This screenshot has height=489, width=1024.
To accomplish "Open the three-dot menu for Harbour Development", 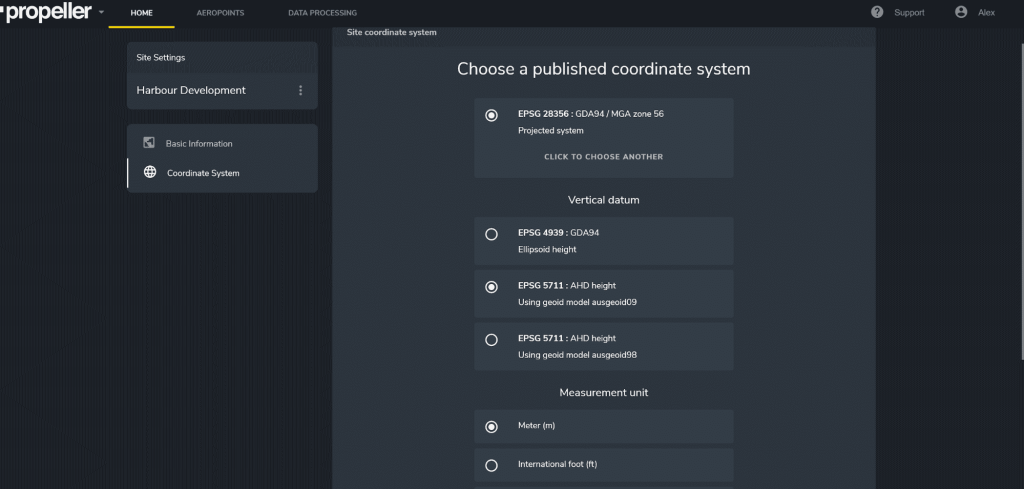I will [x=300, y=91].
